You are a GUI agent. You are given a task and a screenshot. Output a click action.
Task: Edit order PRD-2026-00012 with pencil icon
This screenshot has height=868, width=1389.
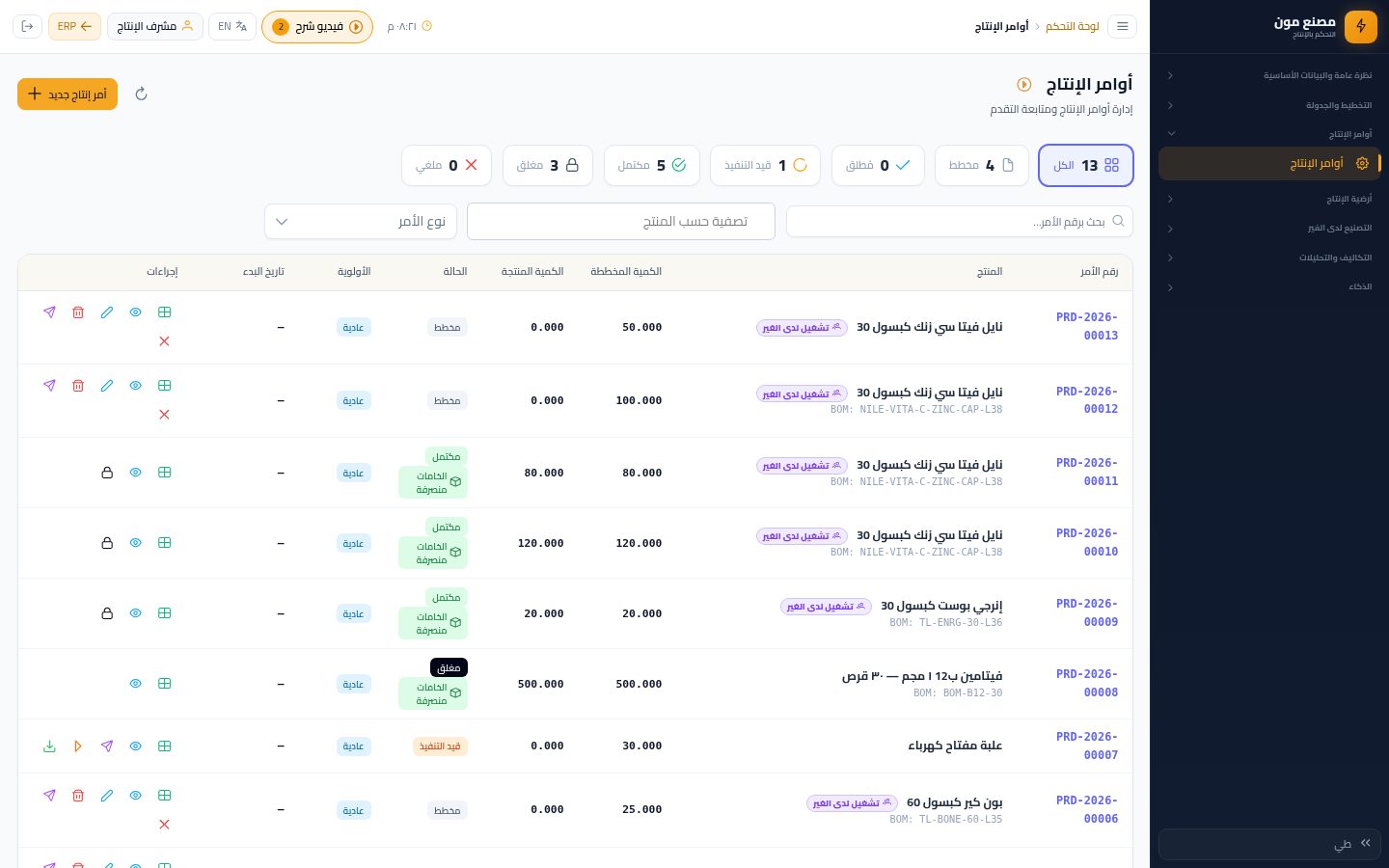coord(107,386)
